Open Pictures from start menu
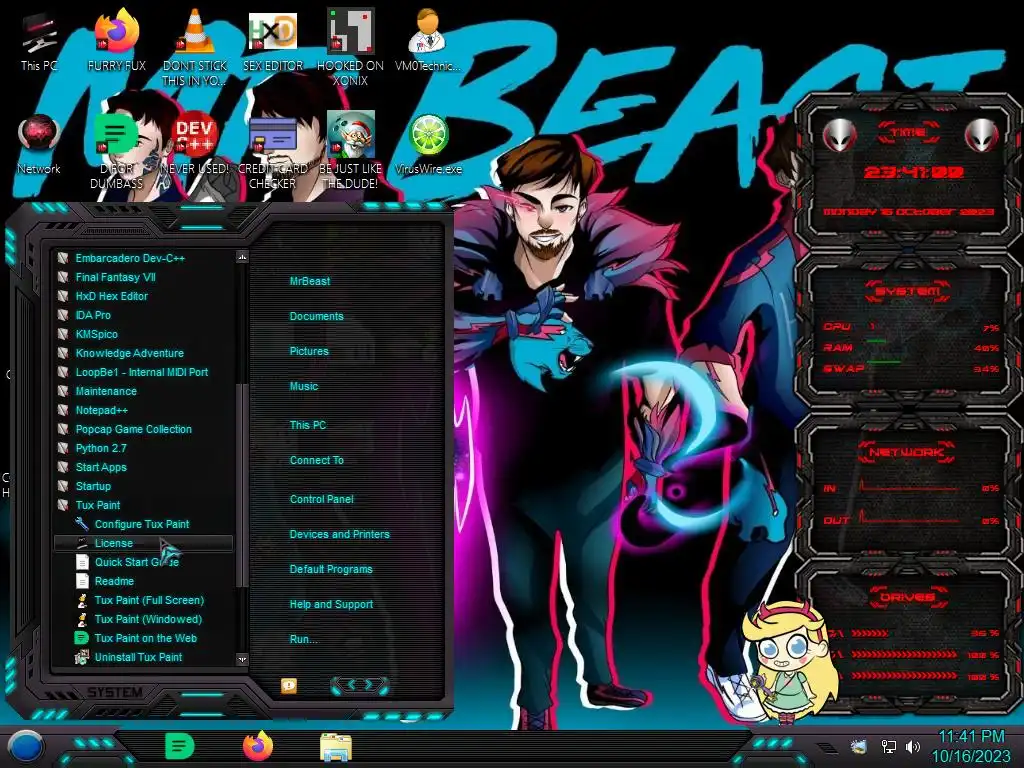 pos(309,351)
